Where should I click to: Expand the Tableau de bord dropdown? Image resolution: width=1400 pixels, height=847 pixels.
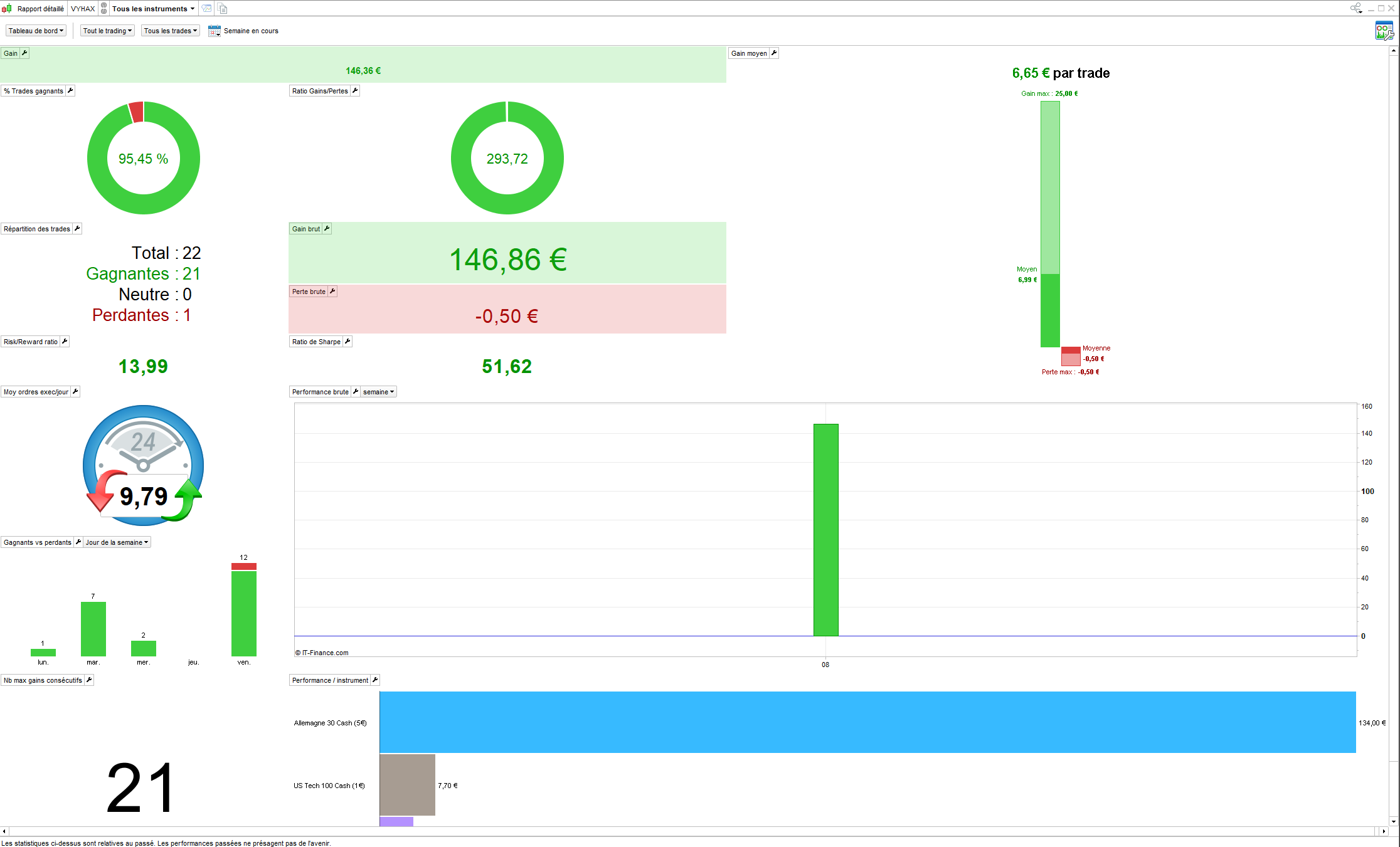36,31
